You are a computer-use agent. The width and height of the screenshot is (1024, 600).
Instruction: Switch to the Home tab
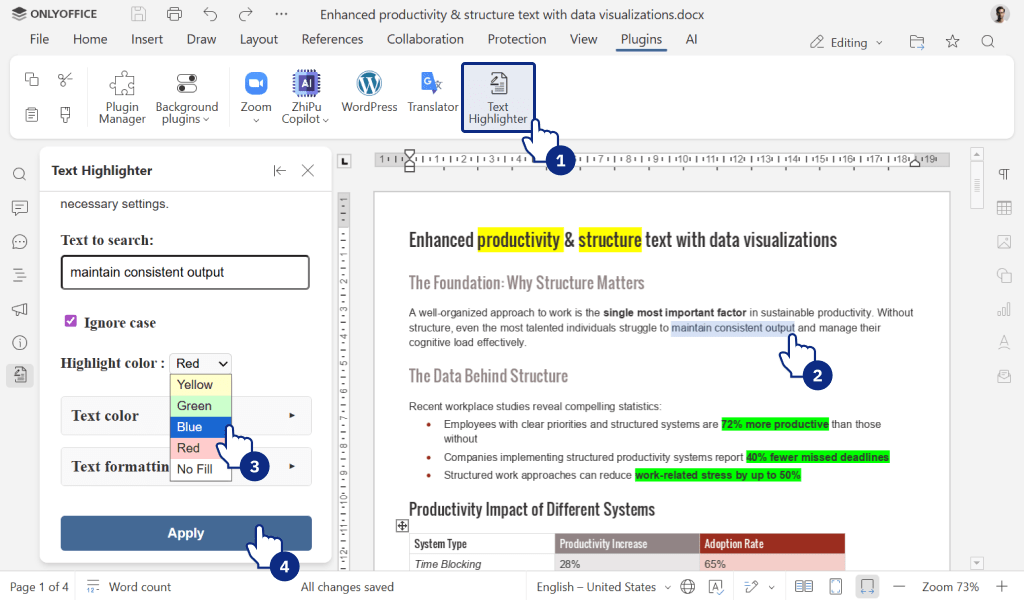(90, 39)
